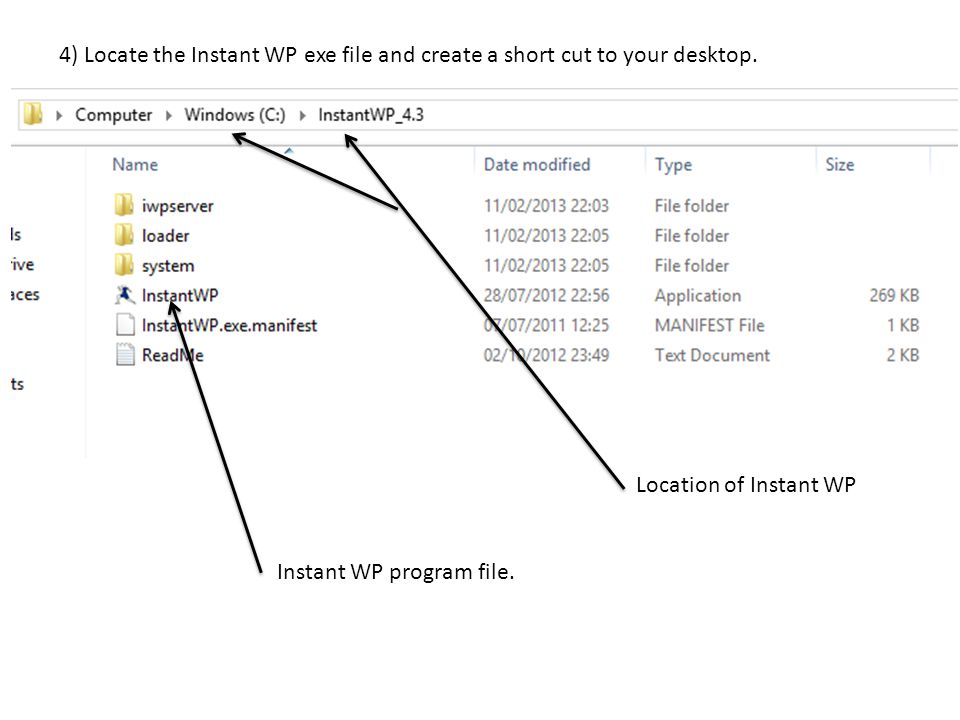960x720 pixels.
Task: Click the 269 KB size value
Action: point(894,296)
